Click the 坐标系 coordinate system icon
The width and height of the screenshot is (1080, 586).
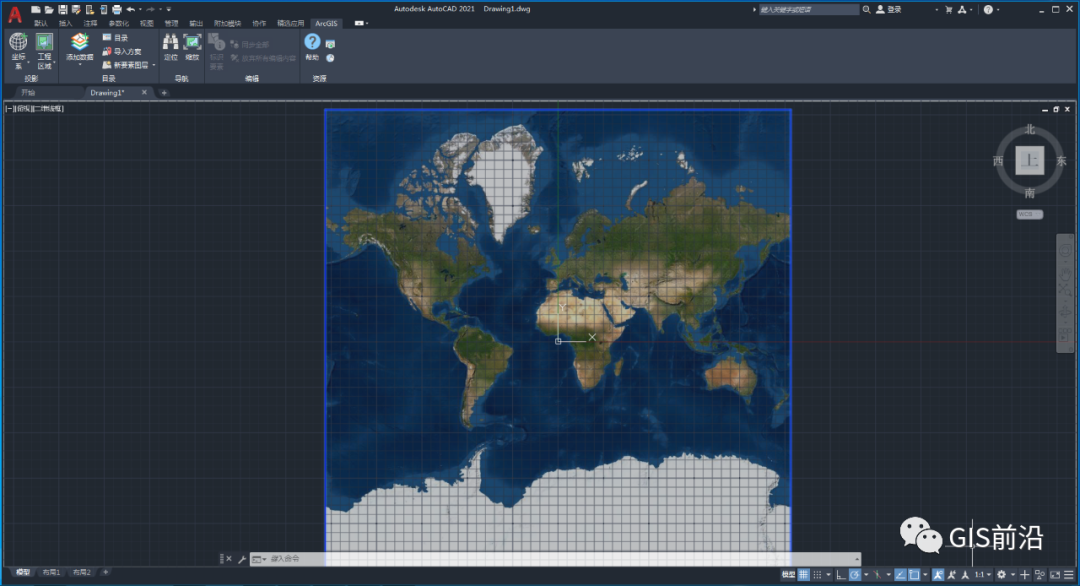[18, 43]
